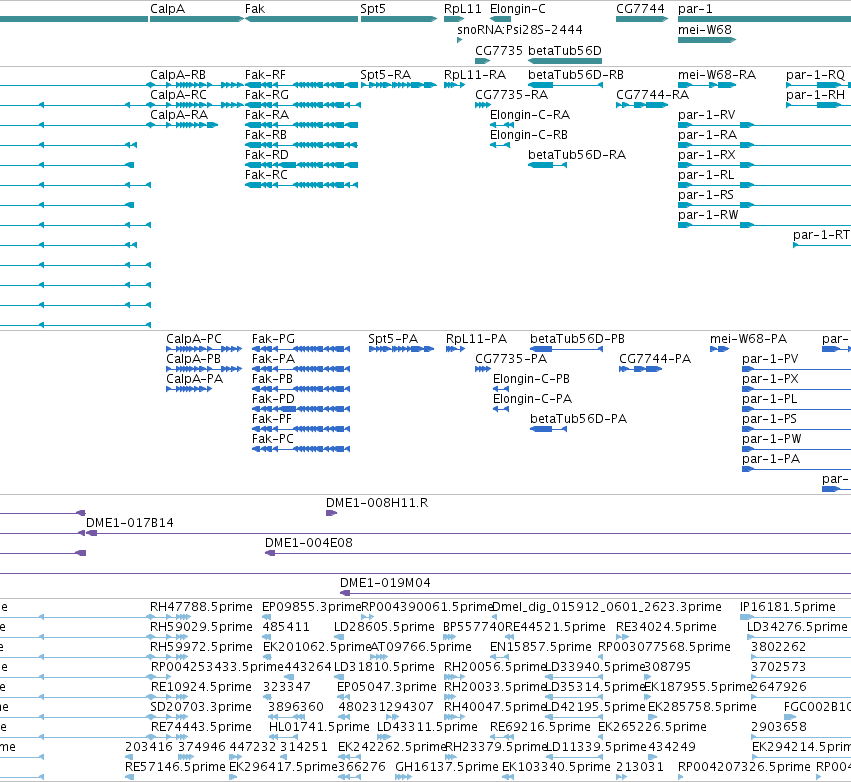The height and width of the screenshot is (782, 851).
Task: Select the Fak gene label
Action: point(255,9)
